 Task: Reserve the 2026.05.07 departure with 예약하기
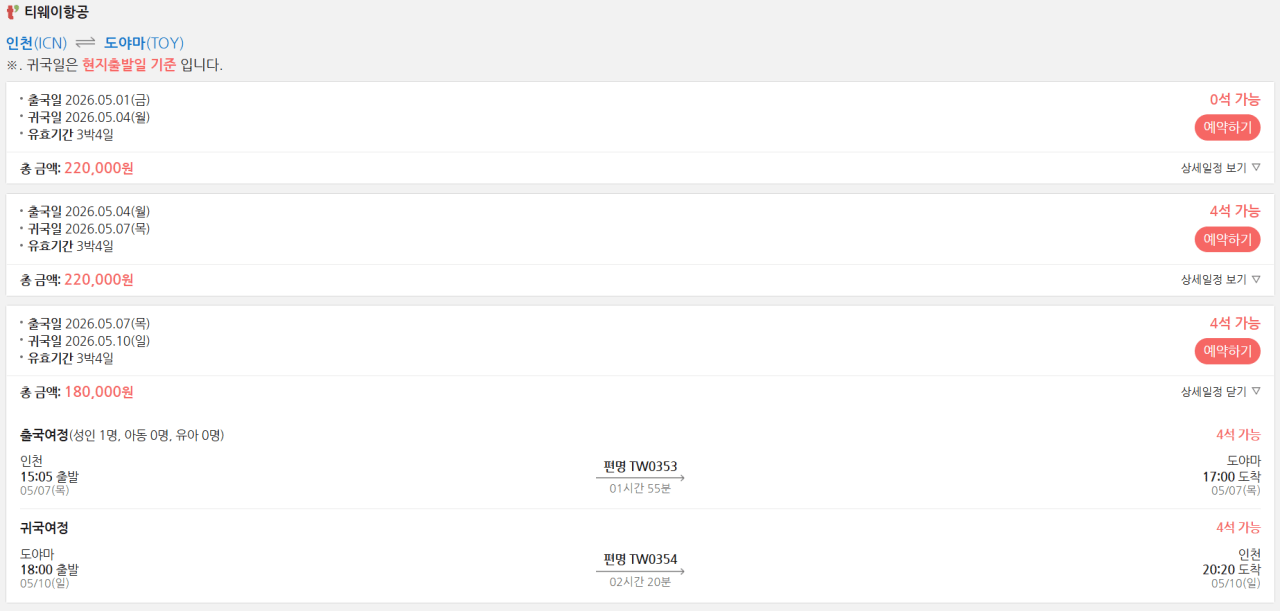tap(1227, 352)
